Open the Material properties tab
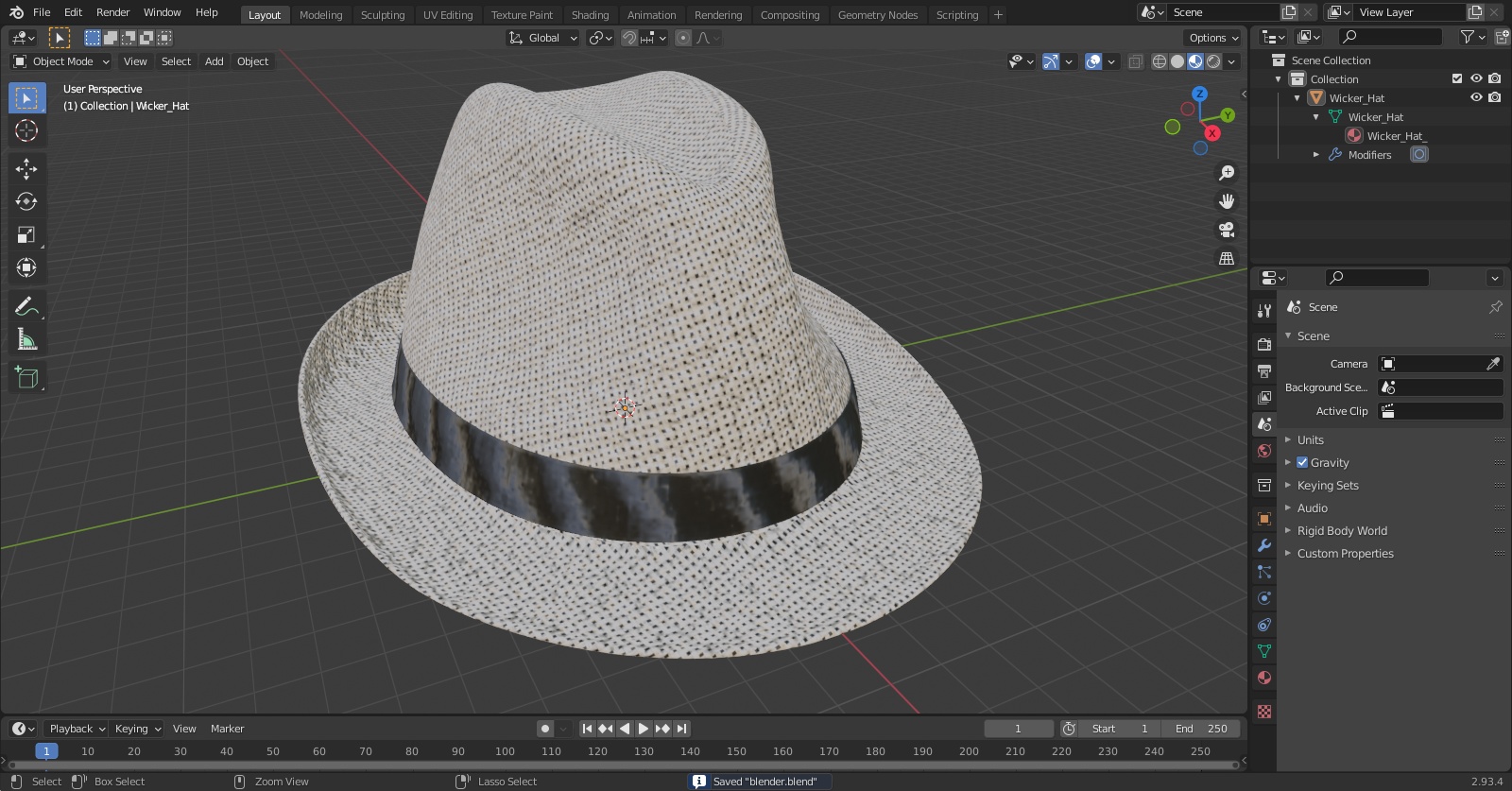The width and height of the screenshot is (1512, 791). tap(1264, 678)
